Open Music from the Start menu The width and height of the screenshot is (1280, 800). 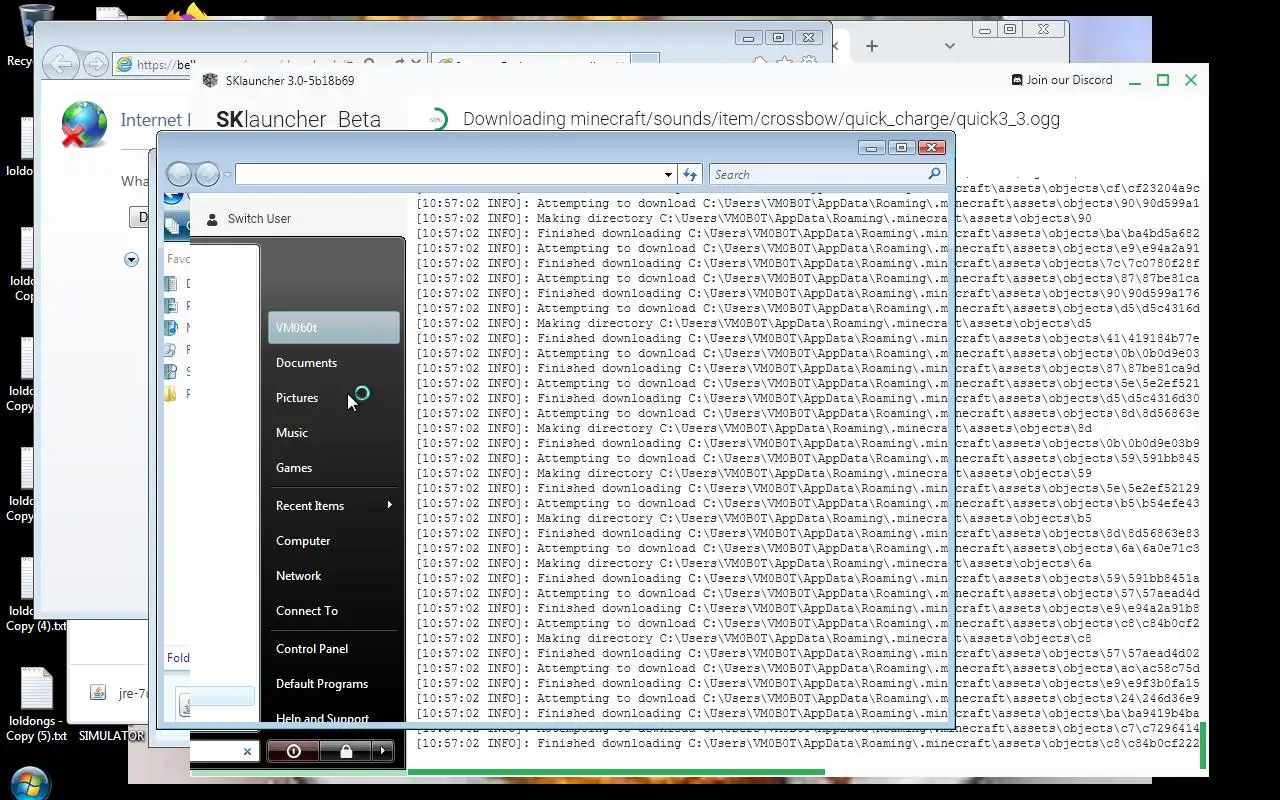click(292, 433)
